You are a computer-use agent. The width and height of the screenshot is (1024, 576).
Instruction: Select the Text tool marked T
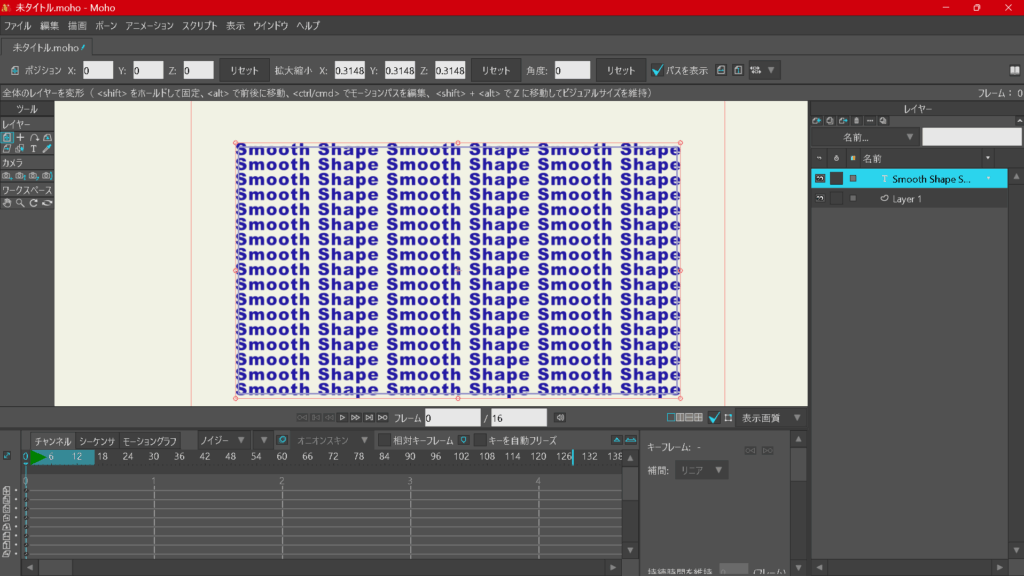click(x=33, y=149)
